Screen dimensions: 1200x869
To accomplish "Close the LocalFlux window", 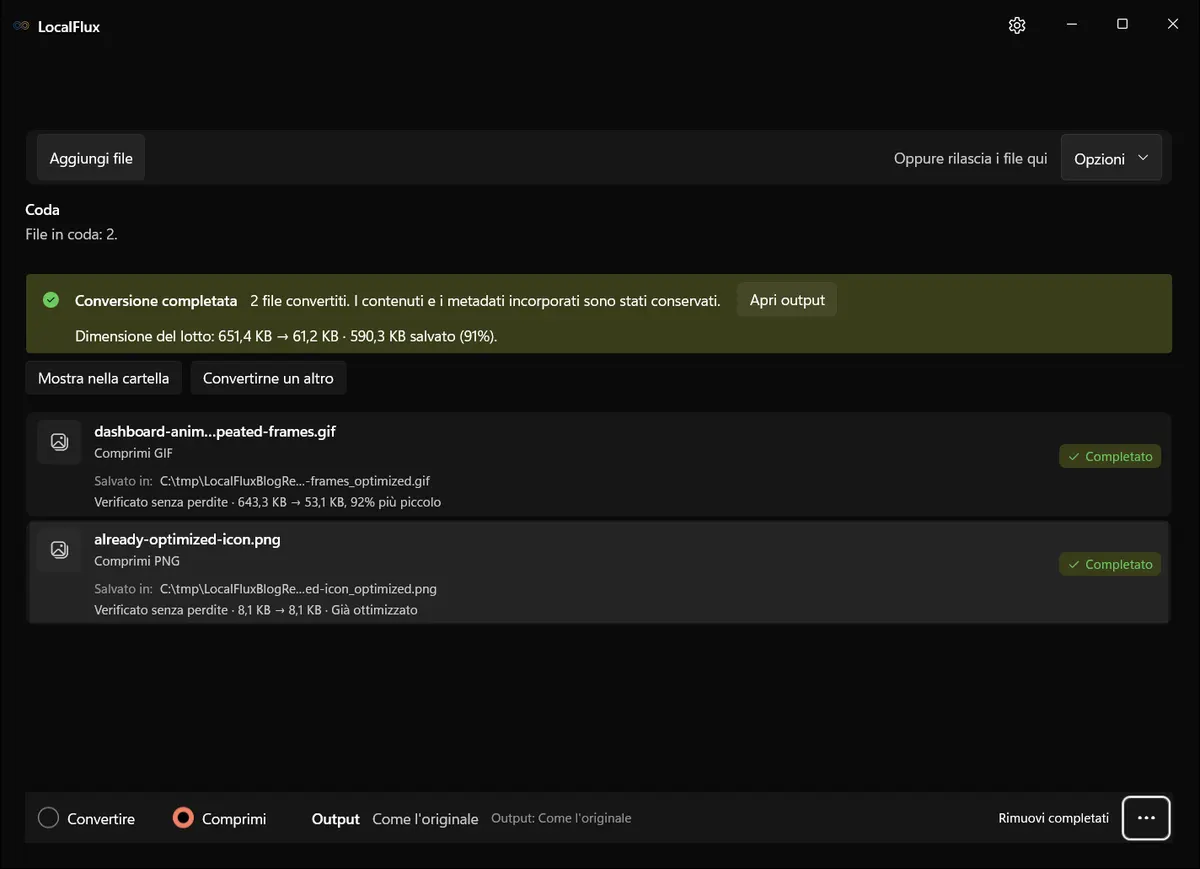I will 1173,25.
